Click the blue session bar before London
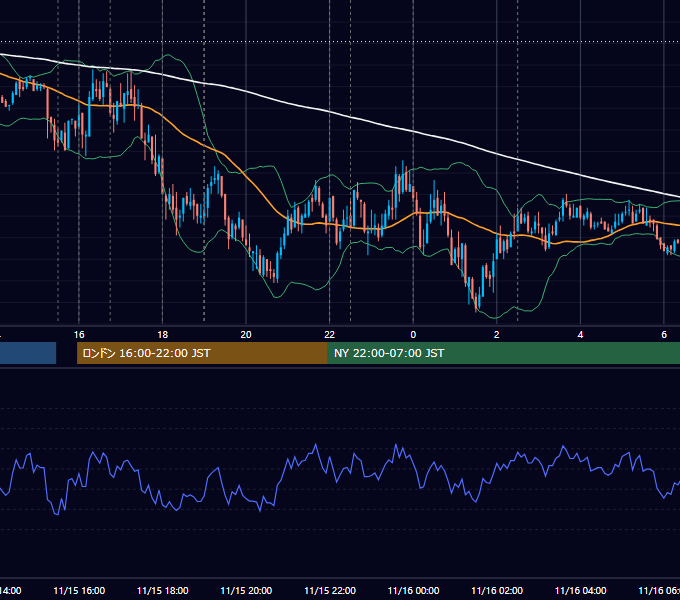Screen dimensions: 680x600 coord(28,353)
